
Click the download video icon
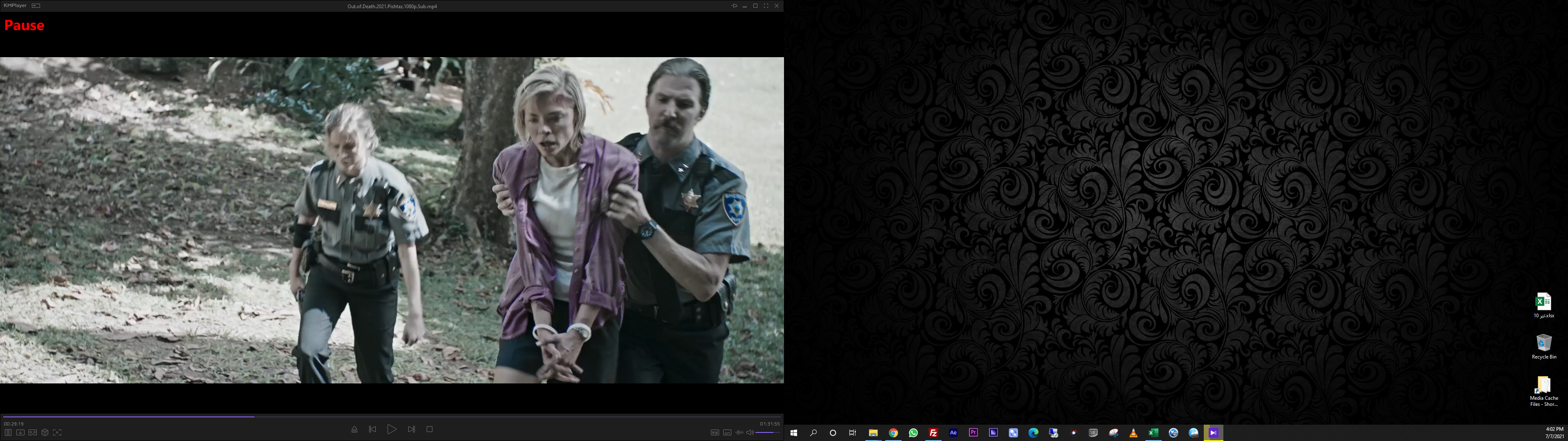point(20,432)
